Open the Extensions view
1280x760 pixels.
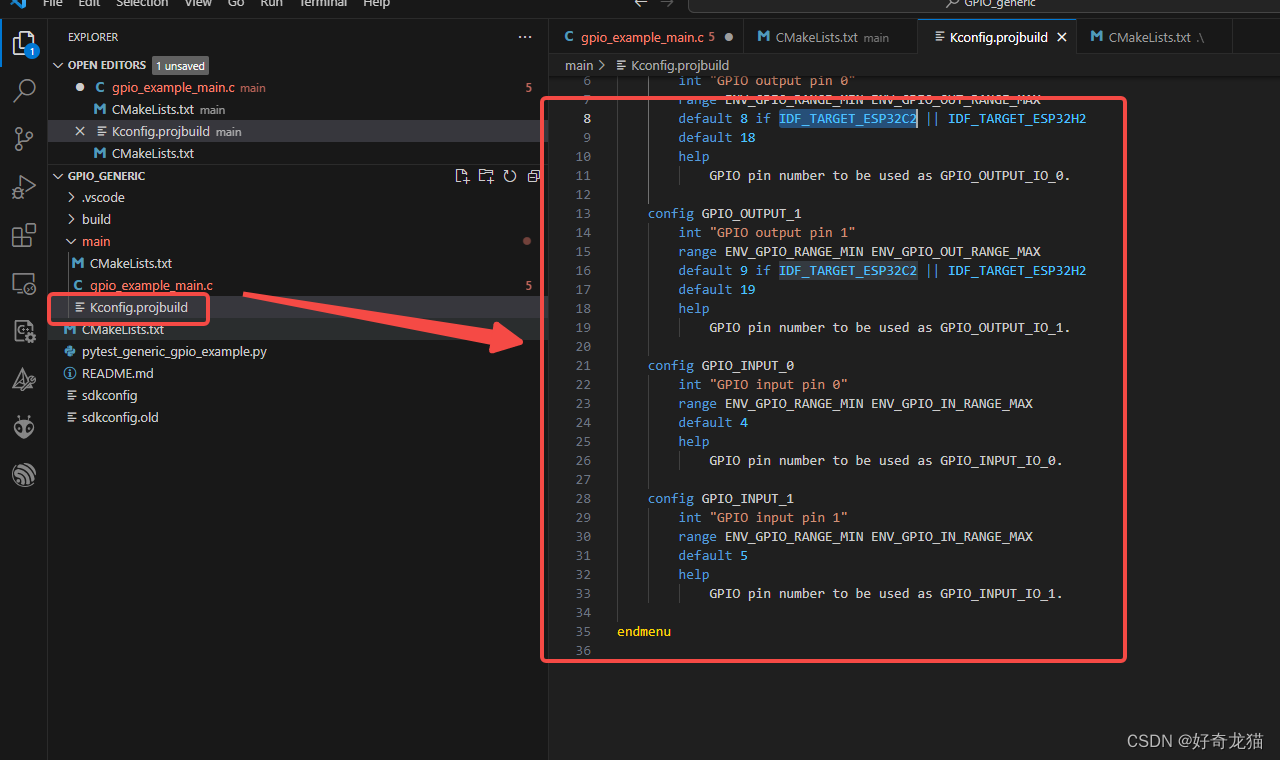click(x=24, y=236)
